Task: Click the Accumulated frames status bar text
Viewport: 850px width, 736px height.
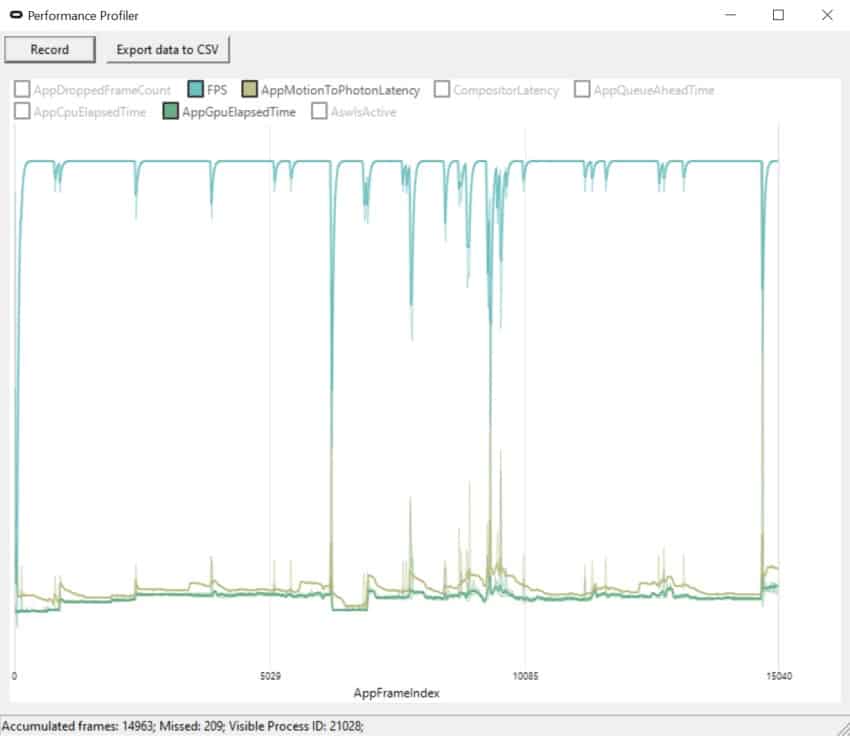Action: (183, 726)
